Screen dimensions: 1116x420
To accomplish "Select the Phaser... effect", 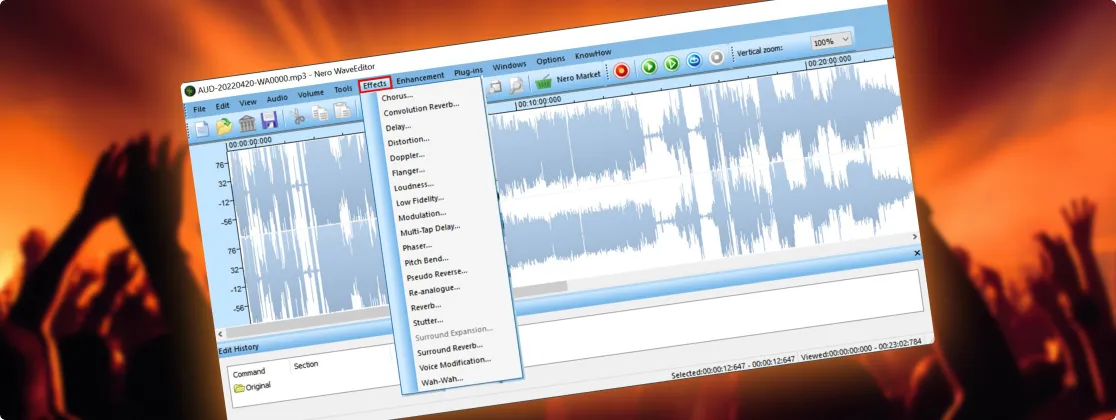I will click(x=417, y=246).
